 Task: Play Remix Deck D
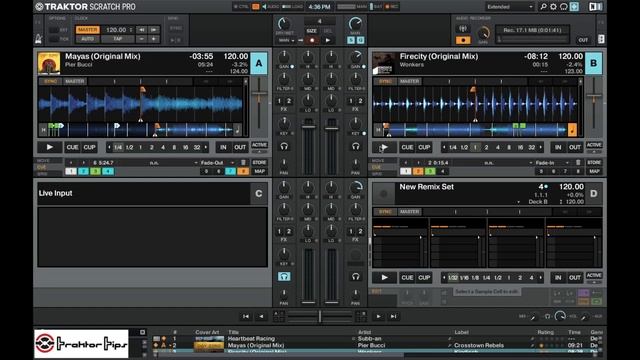pyautogui.click(x=384, y=278)
